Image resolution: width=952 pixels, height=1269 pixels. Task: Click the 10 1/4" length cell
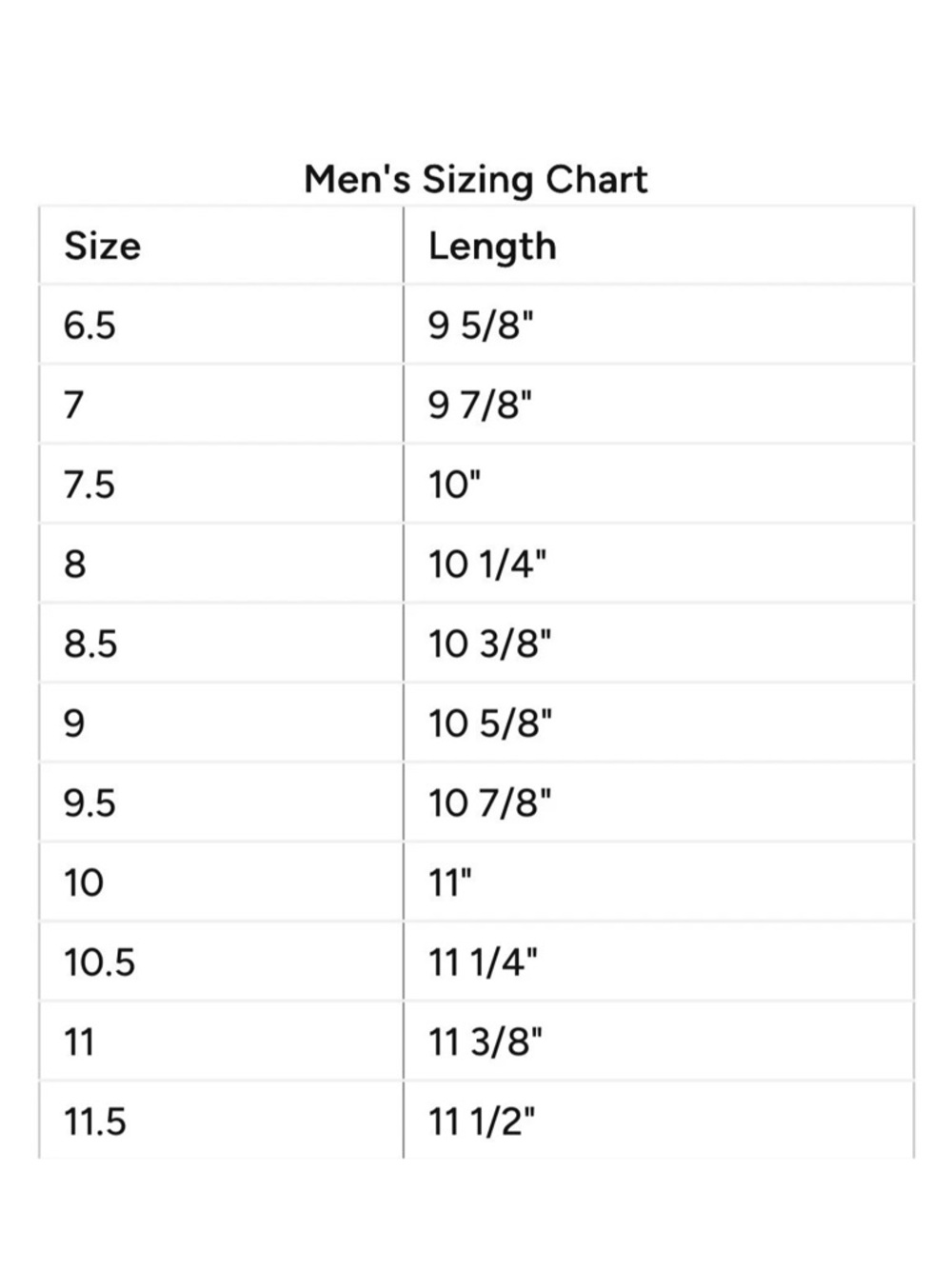pos(659,565)
